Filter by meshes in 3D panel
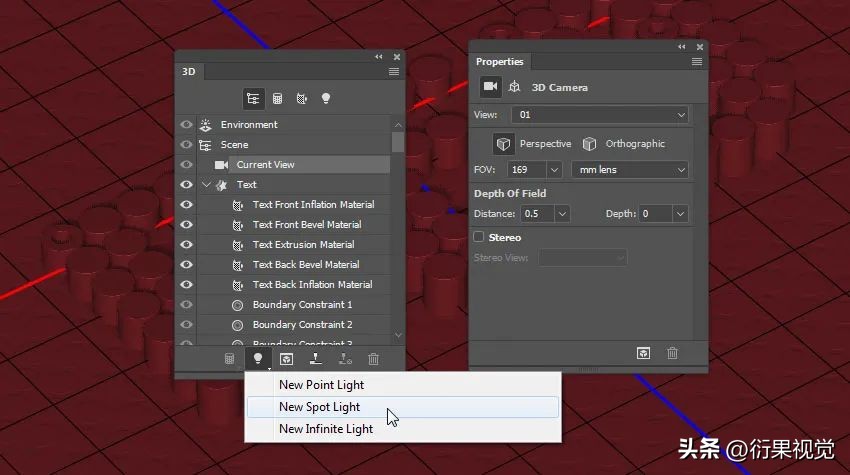Image resolution: width=850 pixels, height=475 pixels. (x=278, y=99)
